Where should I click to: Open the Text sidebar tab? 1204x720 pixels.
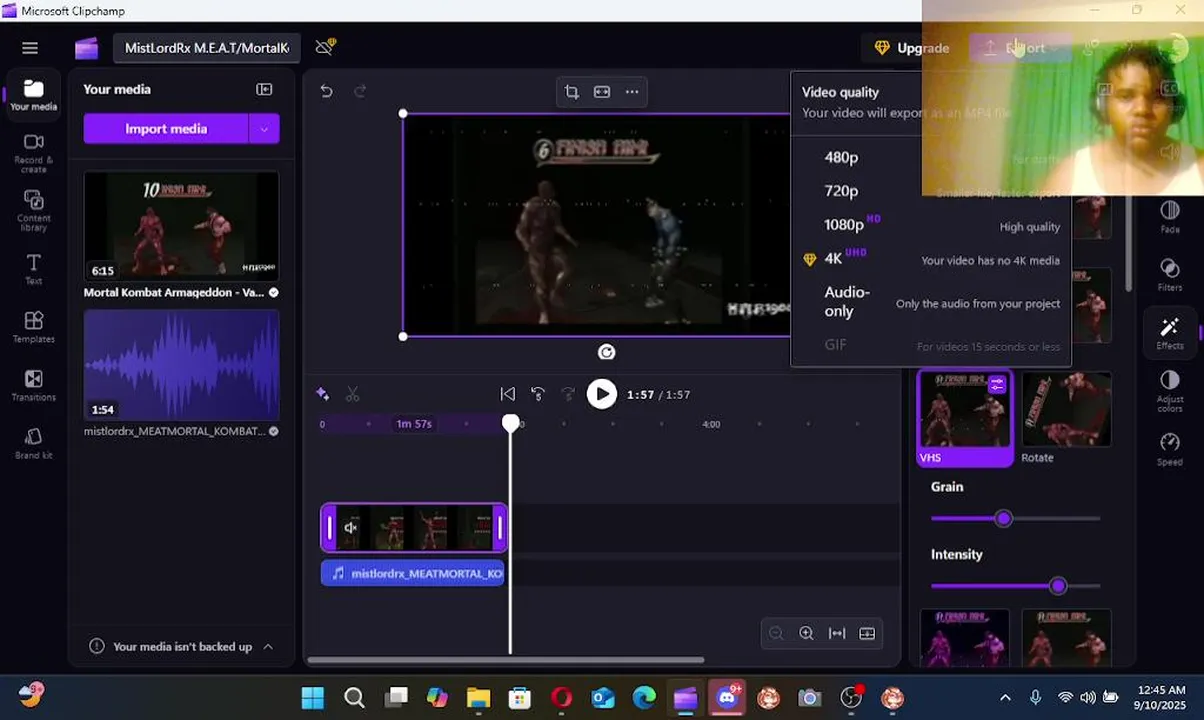coord(33,269)
